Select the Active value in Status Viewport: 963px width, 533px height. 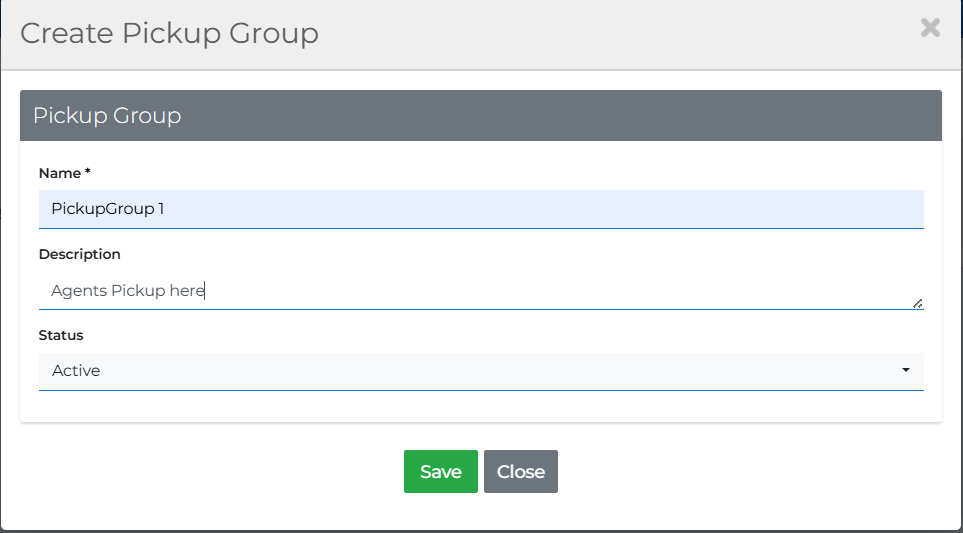(76, 371)
